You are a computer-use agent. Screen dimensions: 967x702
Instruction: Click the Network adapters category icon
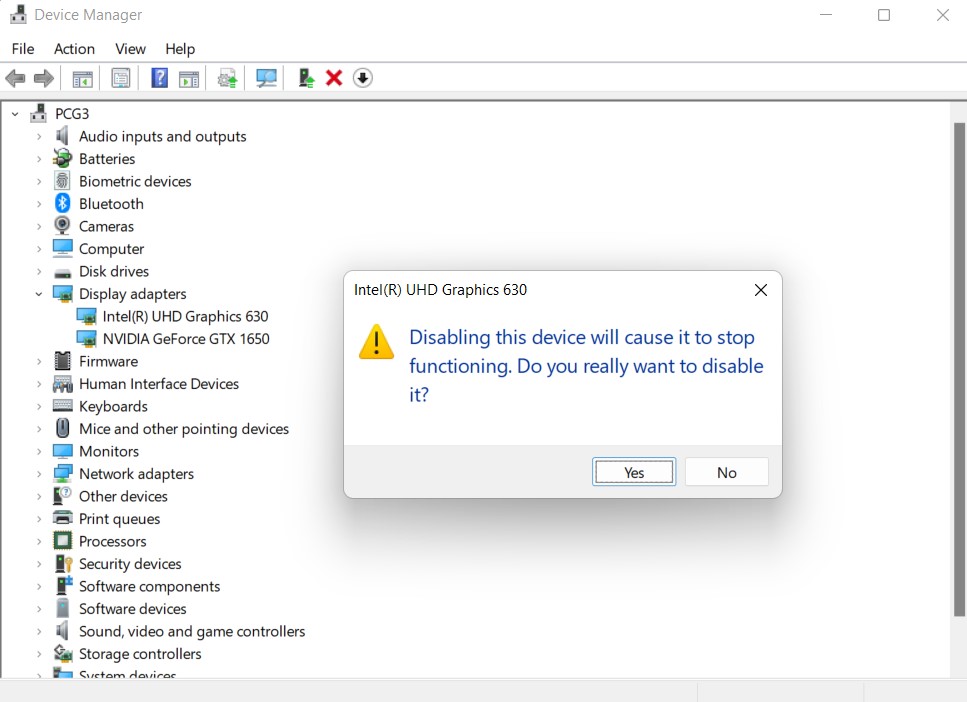[62, 474]
